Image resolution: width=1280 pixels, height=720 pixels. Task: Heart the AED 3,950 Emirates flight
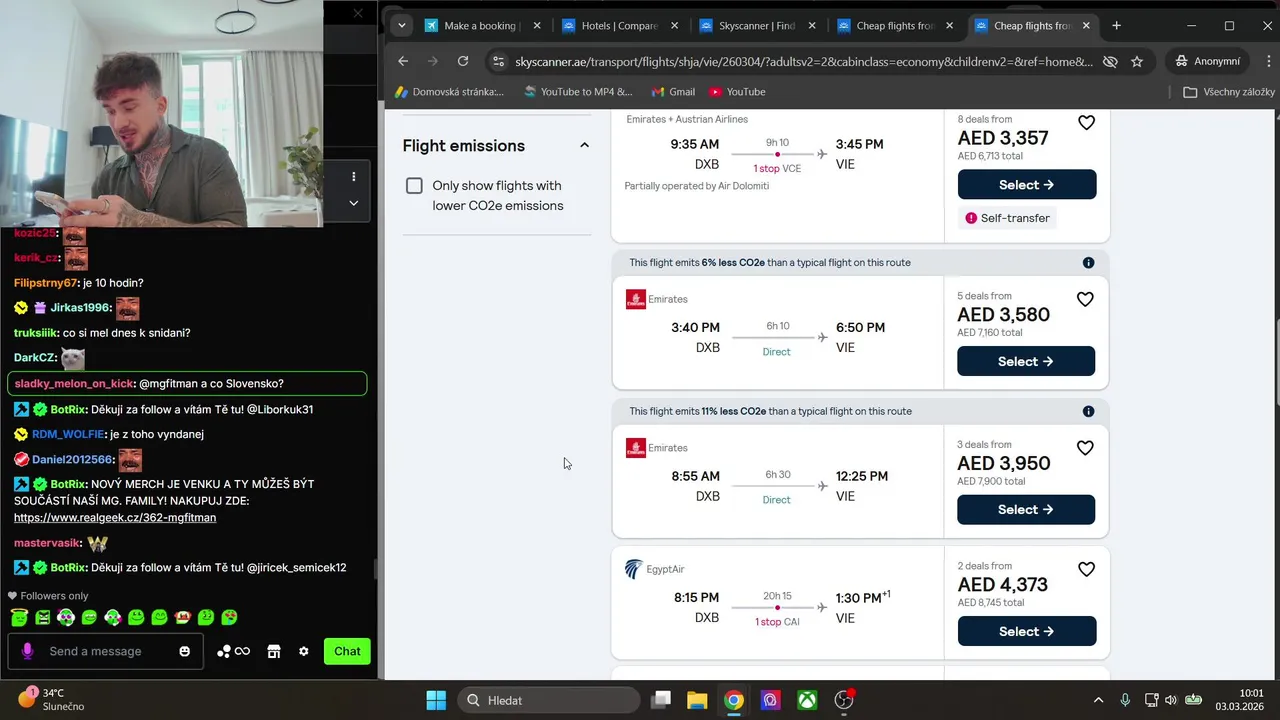coord(1085,448)
